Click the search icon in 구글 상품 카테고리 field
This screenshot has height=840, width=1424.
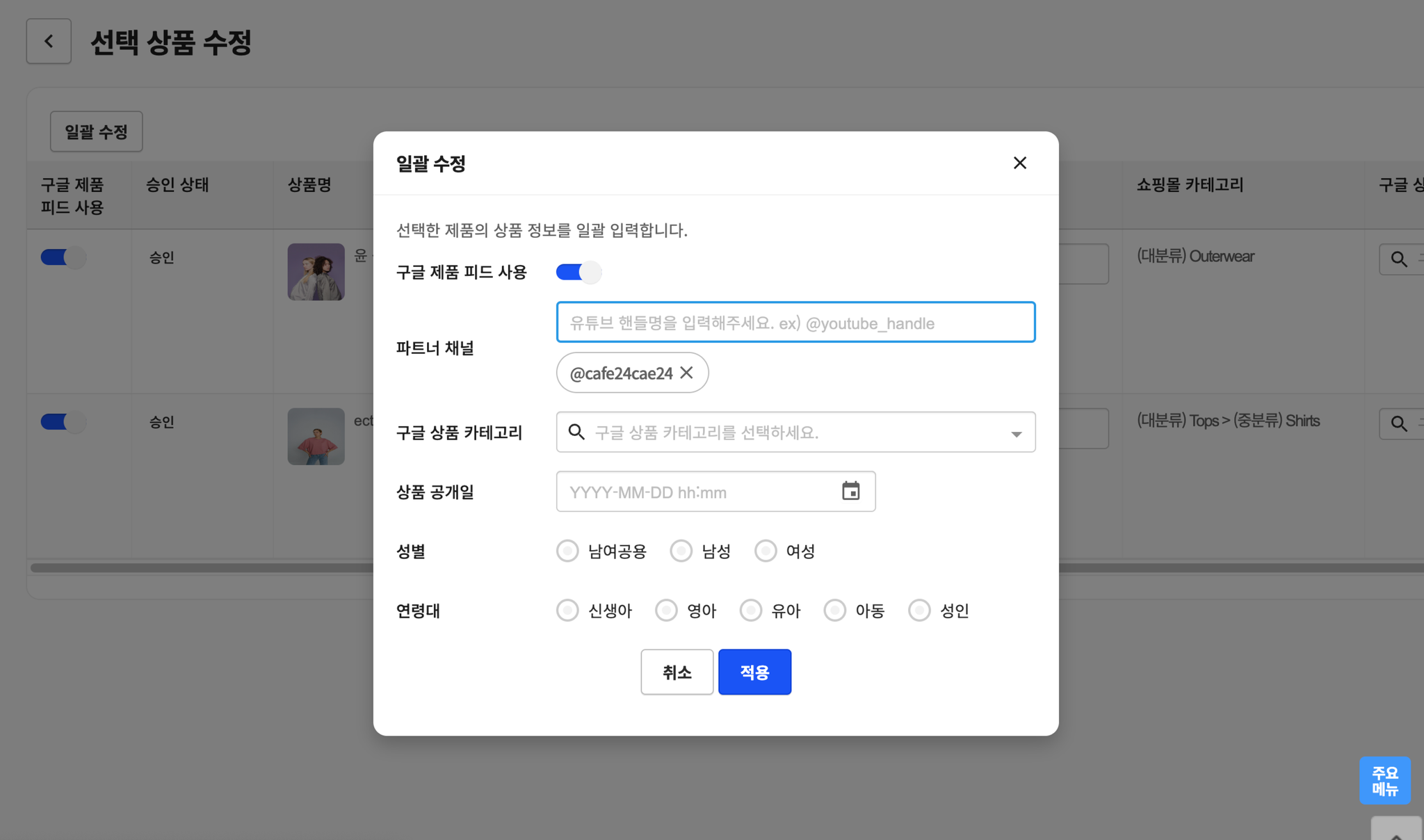pyautogui.click(x=576, y=432)
